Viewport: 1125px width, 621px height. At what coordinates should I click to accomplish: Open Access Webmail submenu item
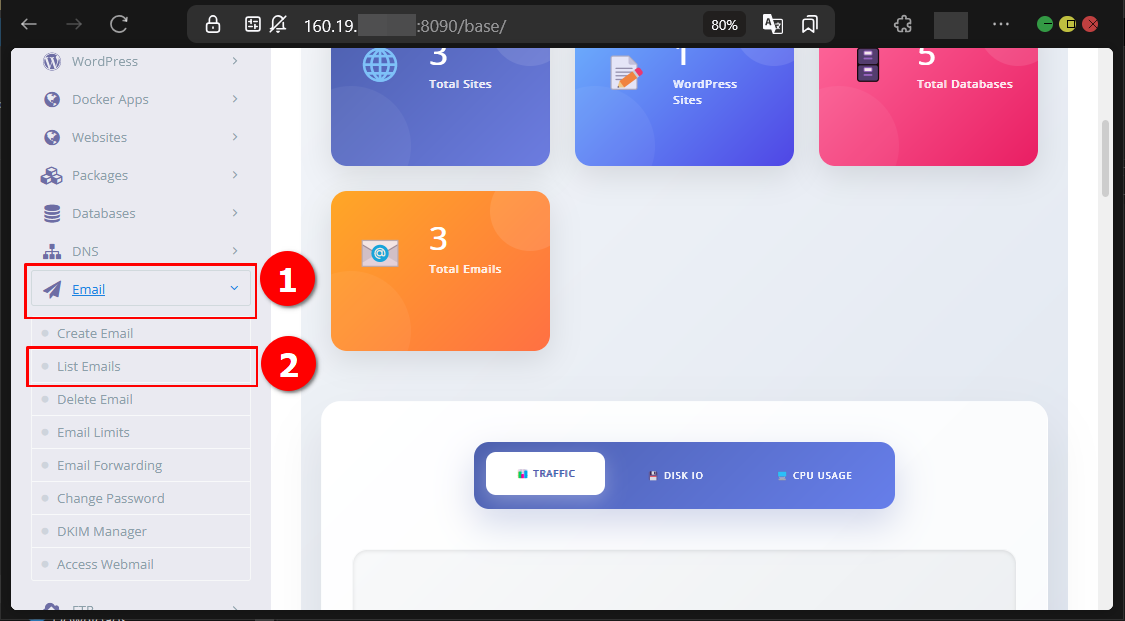pos(141,564)
